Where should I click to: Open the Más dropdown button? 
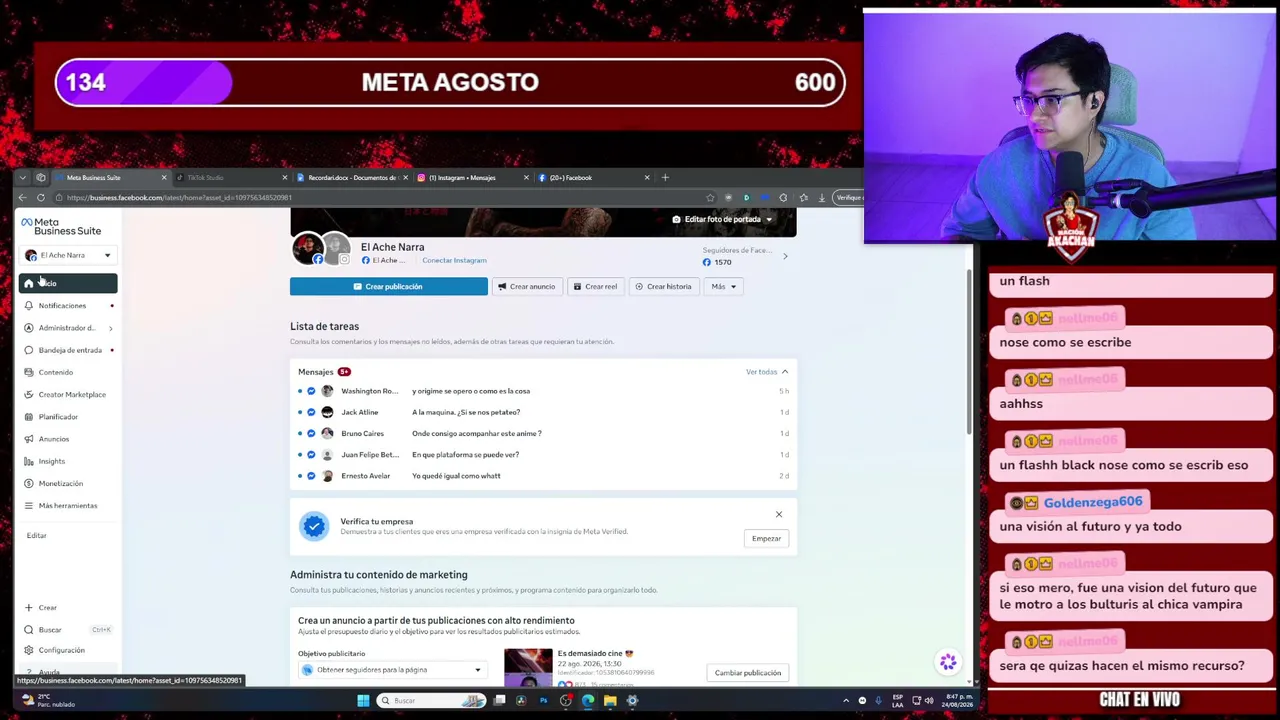(722, 286)
